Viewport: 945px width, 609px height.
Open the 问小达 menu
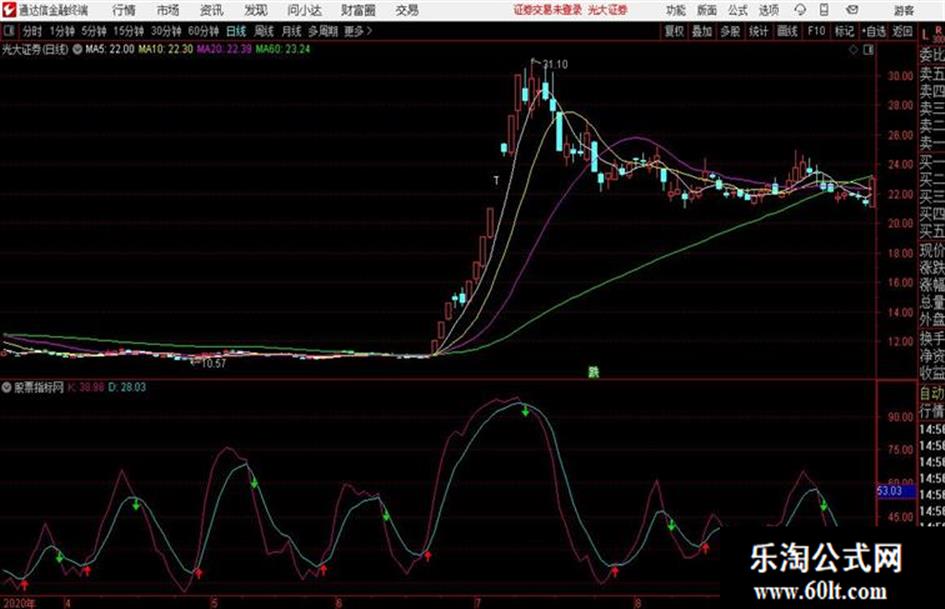click(304, 10)
